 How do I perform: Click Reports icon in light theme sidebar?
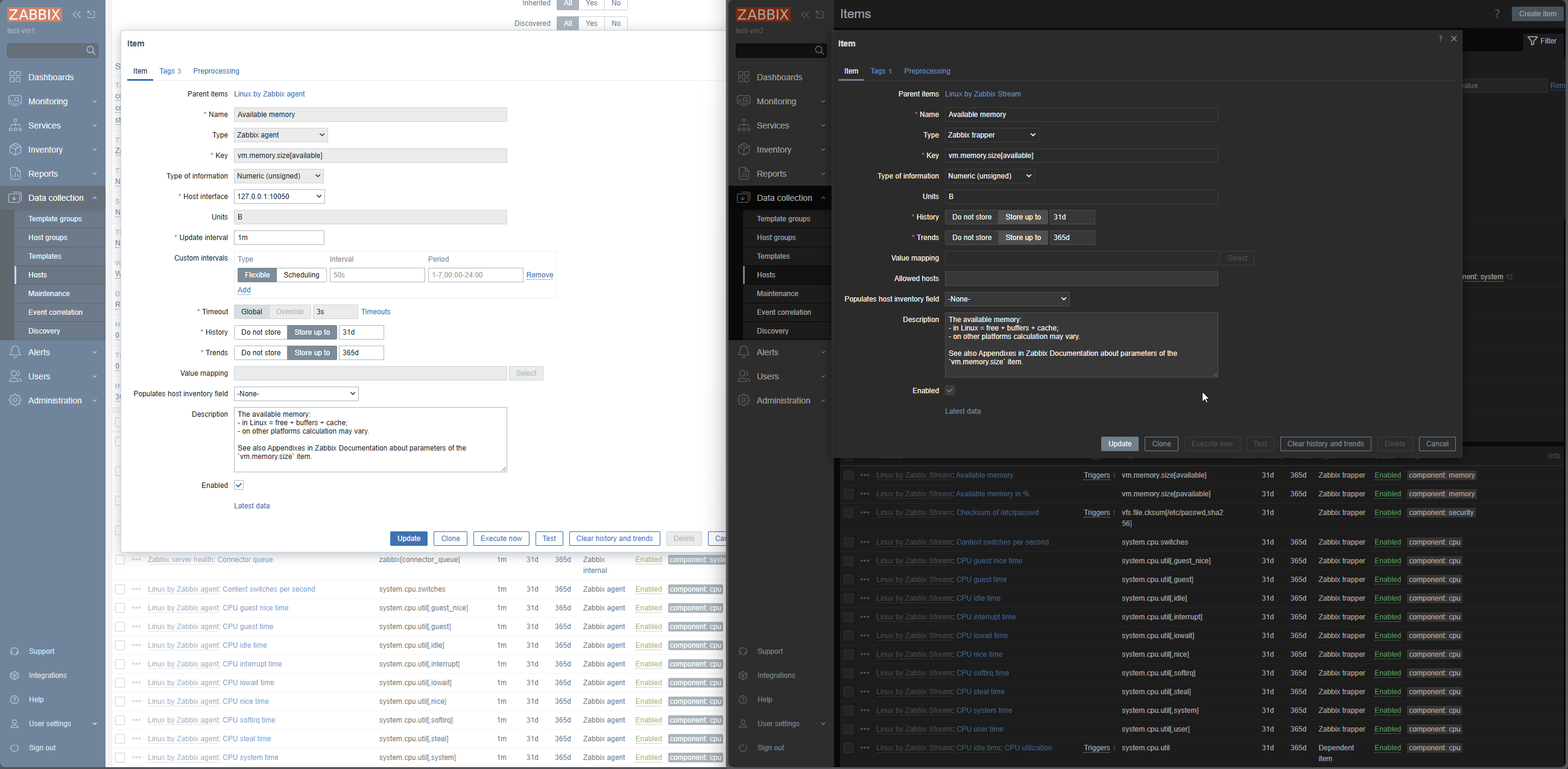15,174
